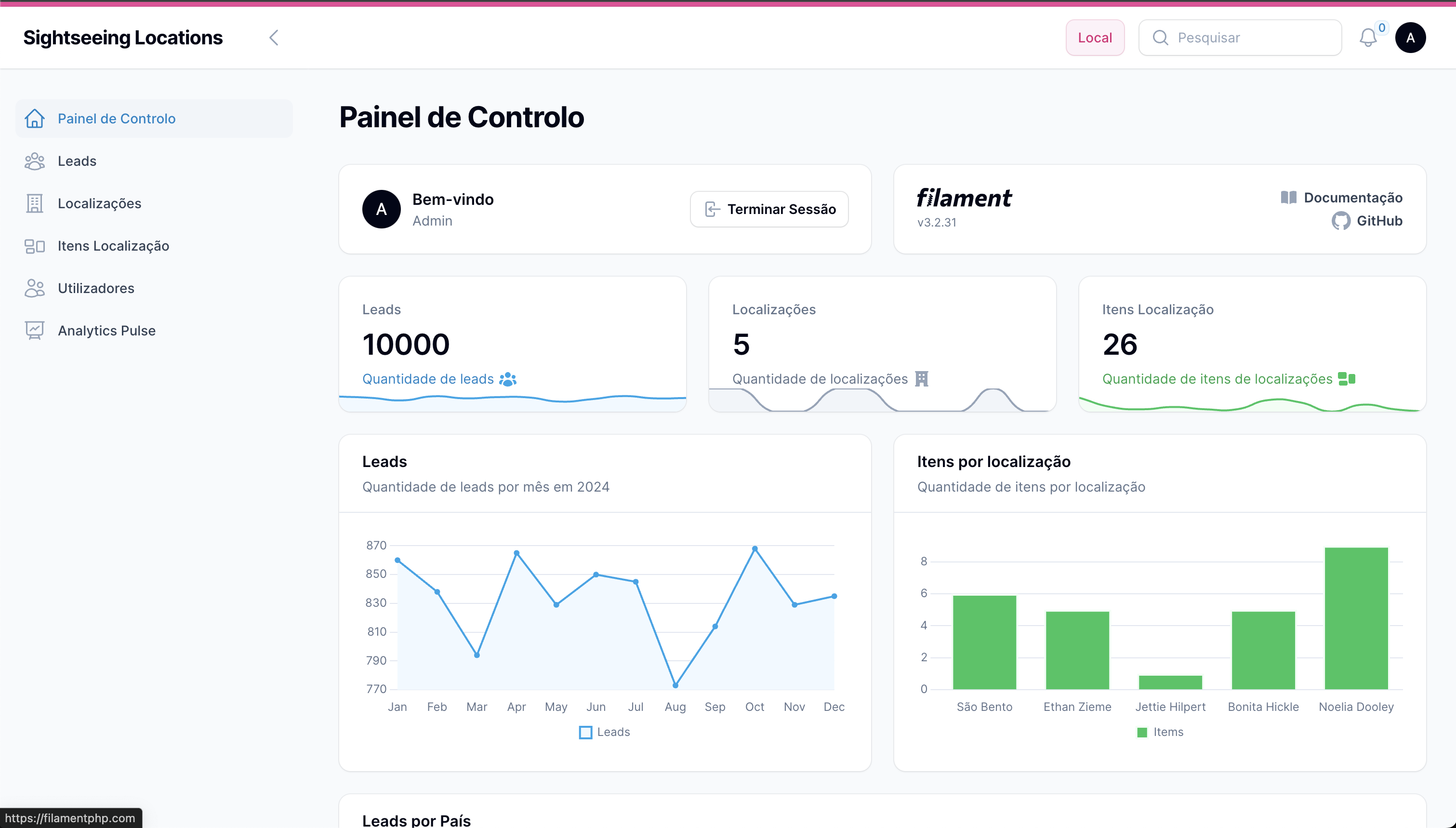Open the user avatar menu in header
Image resolution: width=1456 pixels, height=828 pixels.
click(x=1410, y=38)
